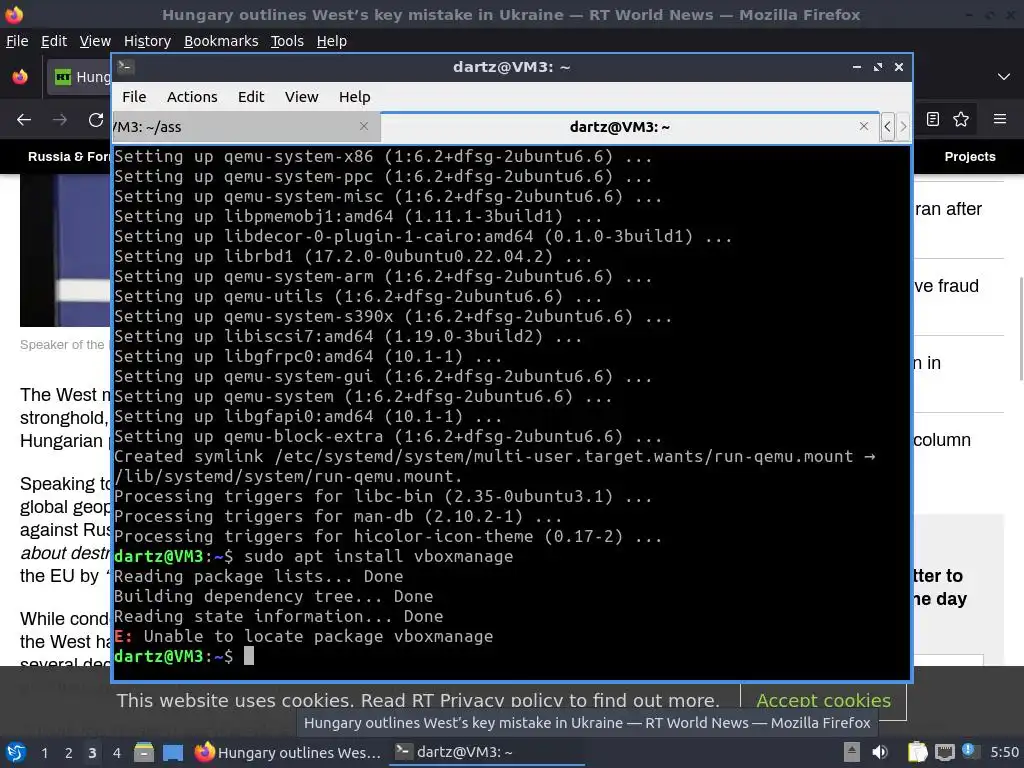
Task: Open the Russia & Former section link
Action: (x=69, y=157)
